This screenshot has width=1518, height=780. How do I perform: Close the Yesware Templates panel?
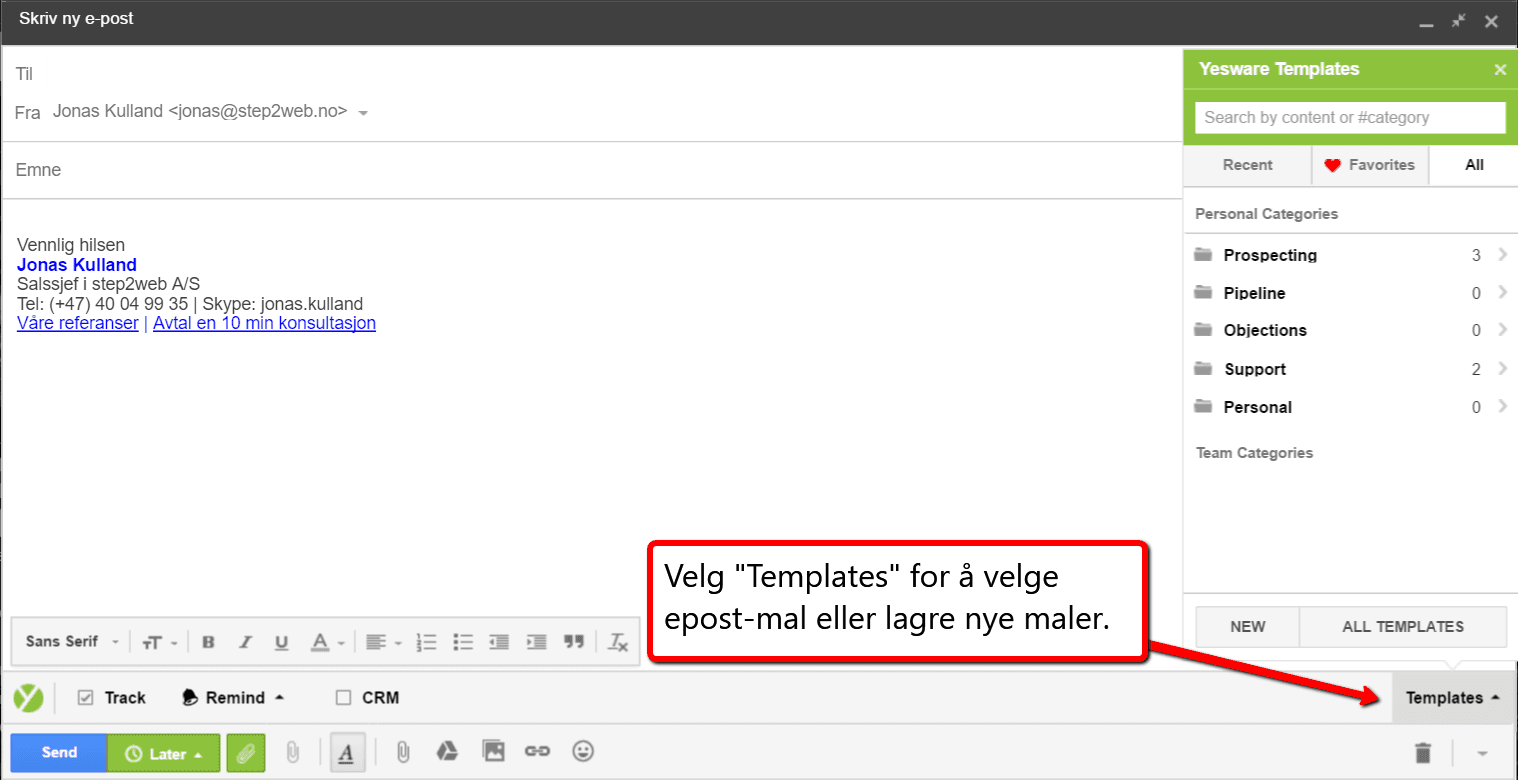pyautogui.click(x=1500, y=70)
